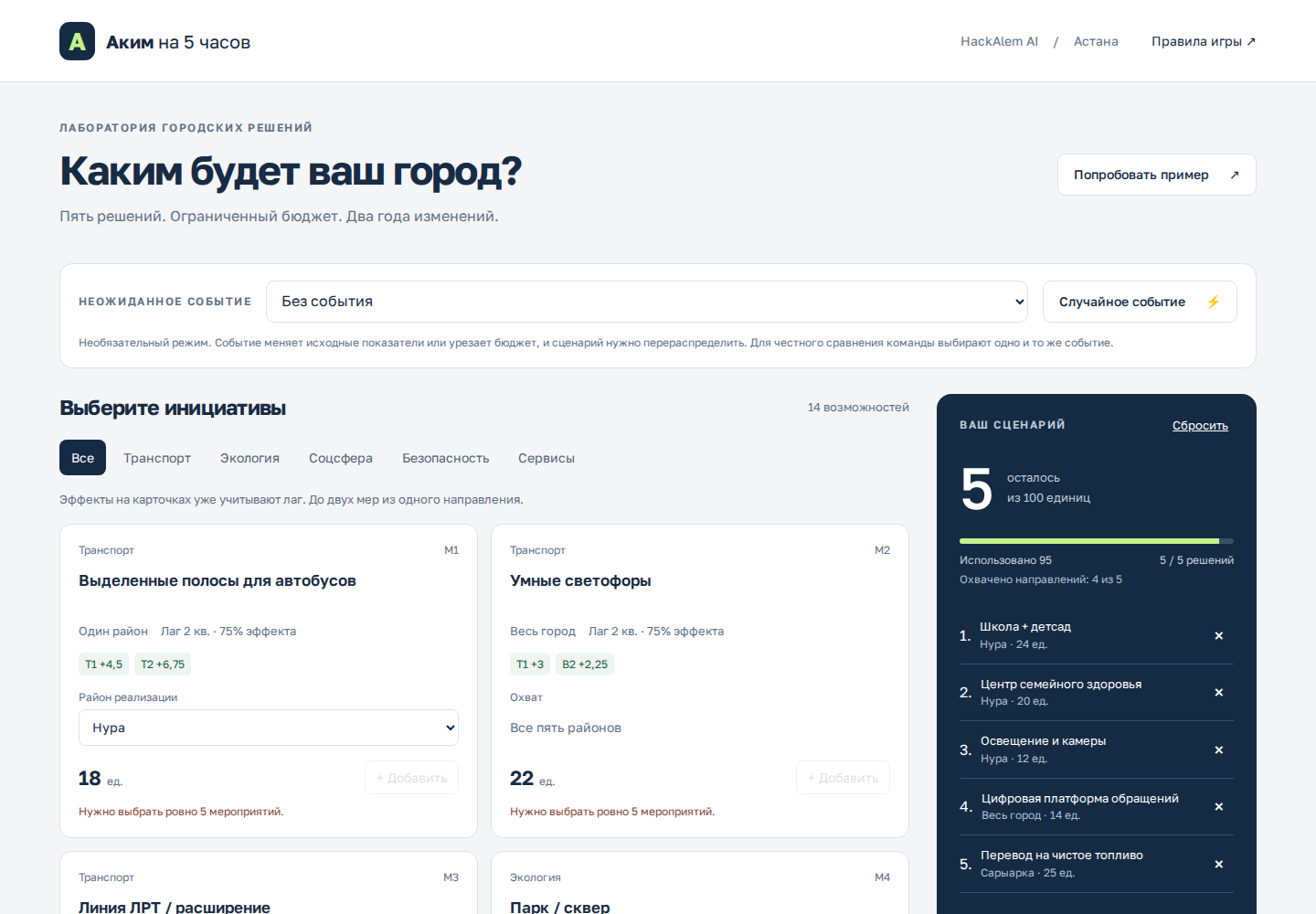
Task: Switch to the Сервисы tab
Action: pos(547,458)
